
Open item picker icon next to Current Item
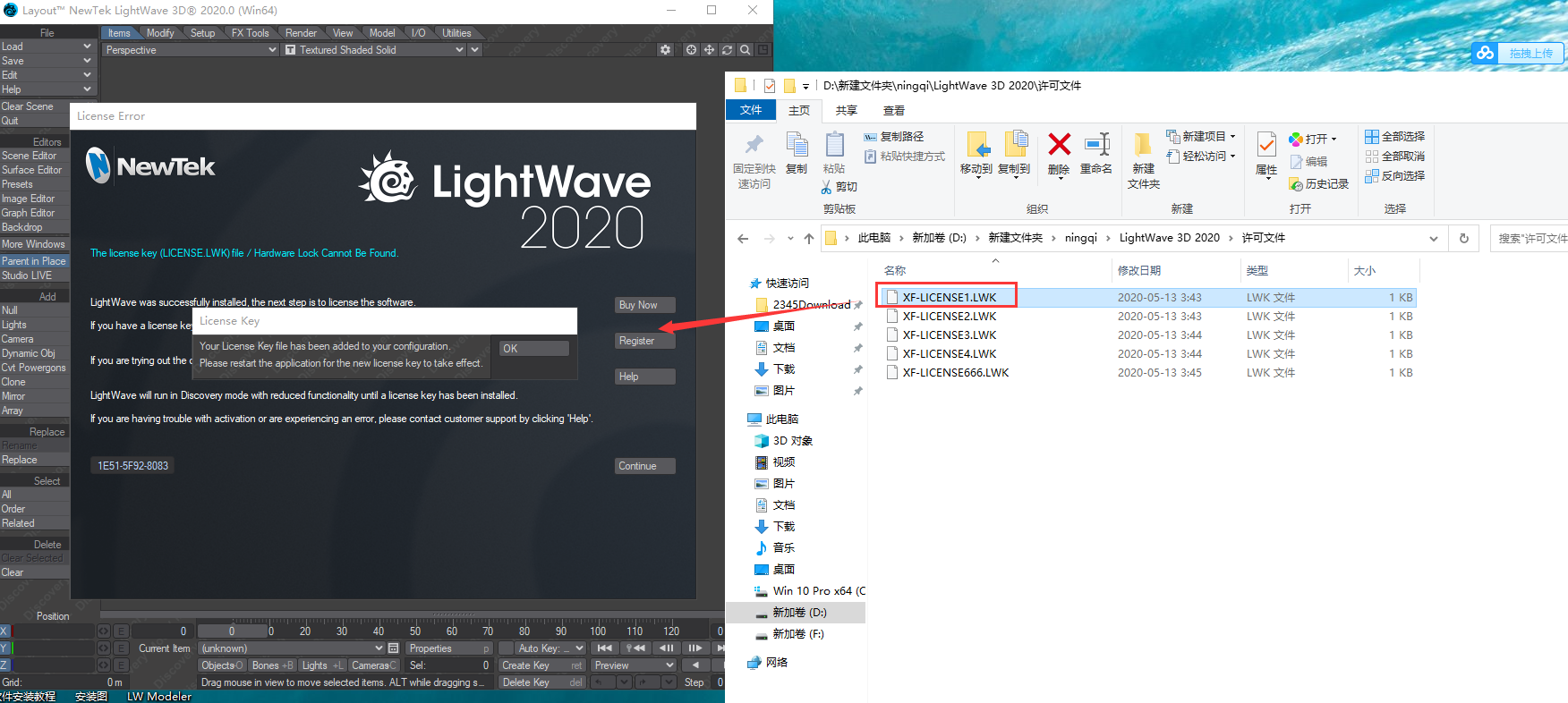click(393, 648)
